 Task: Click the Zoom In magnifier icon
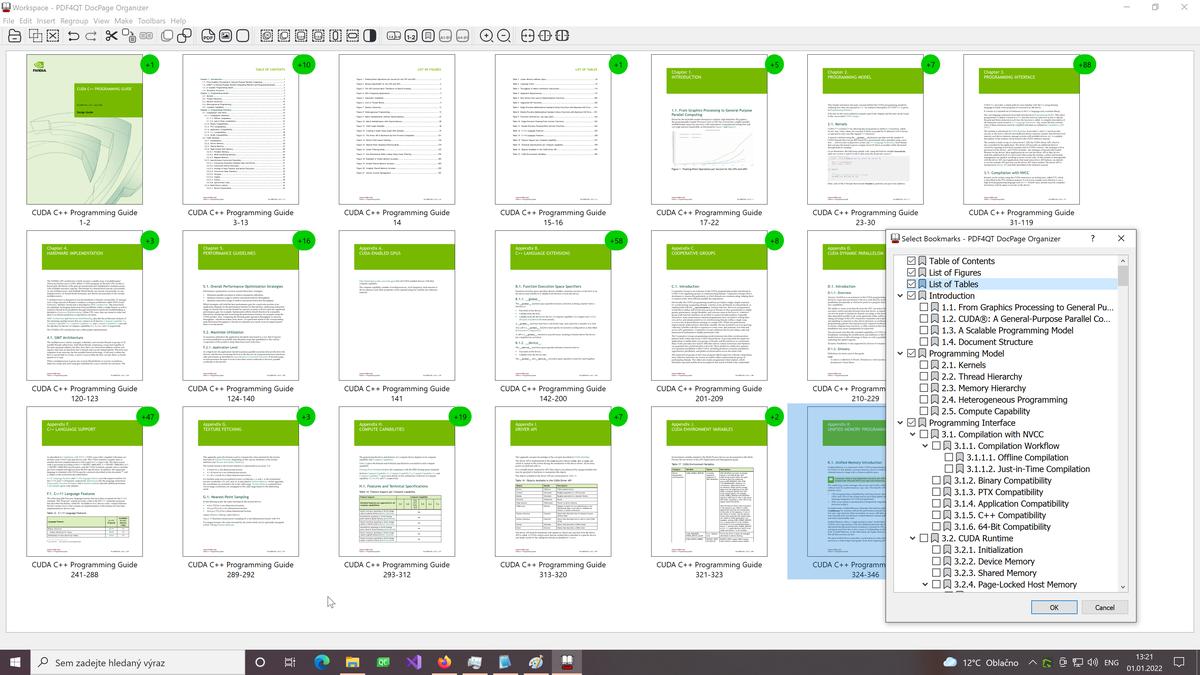point(484,36)
